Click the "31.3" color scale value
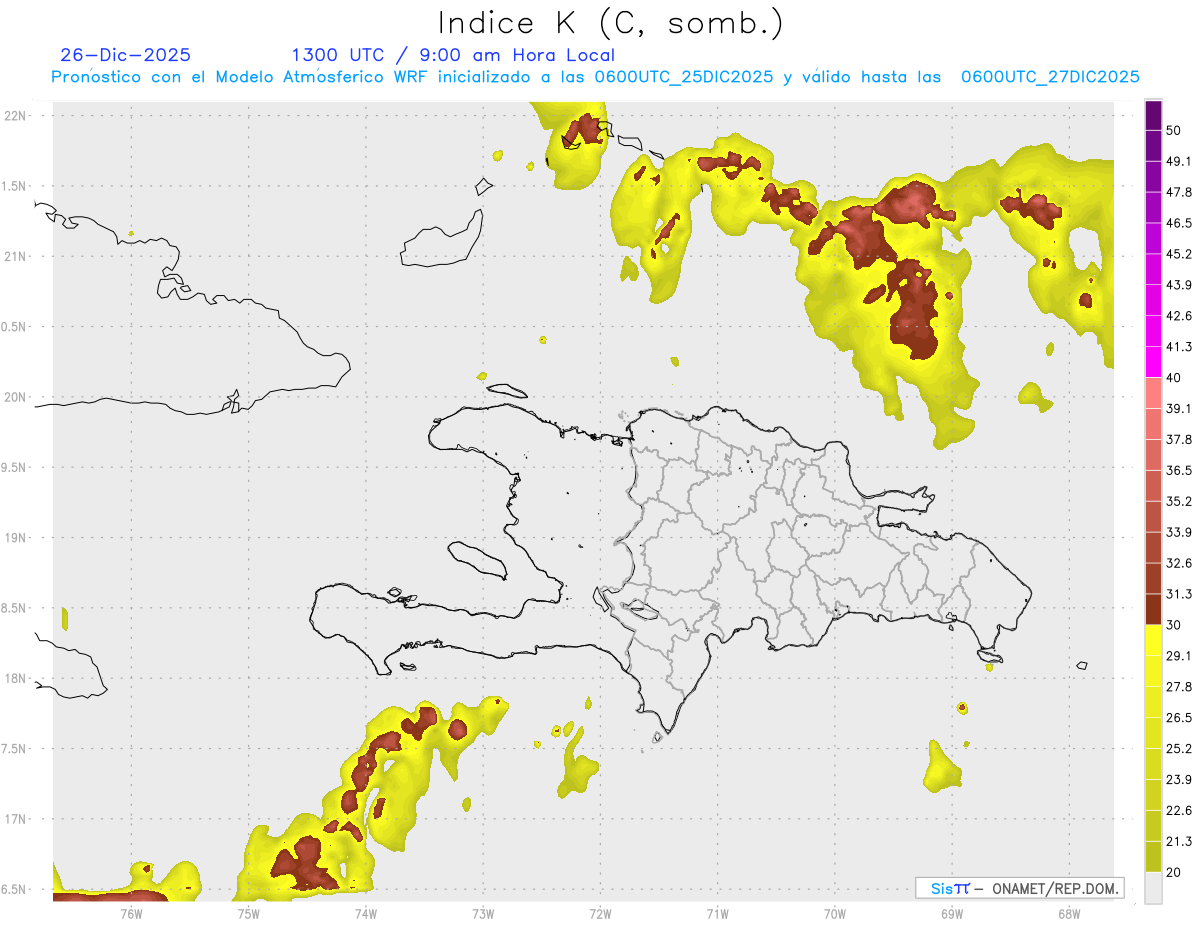 1179,594
